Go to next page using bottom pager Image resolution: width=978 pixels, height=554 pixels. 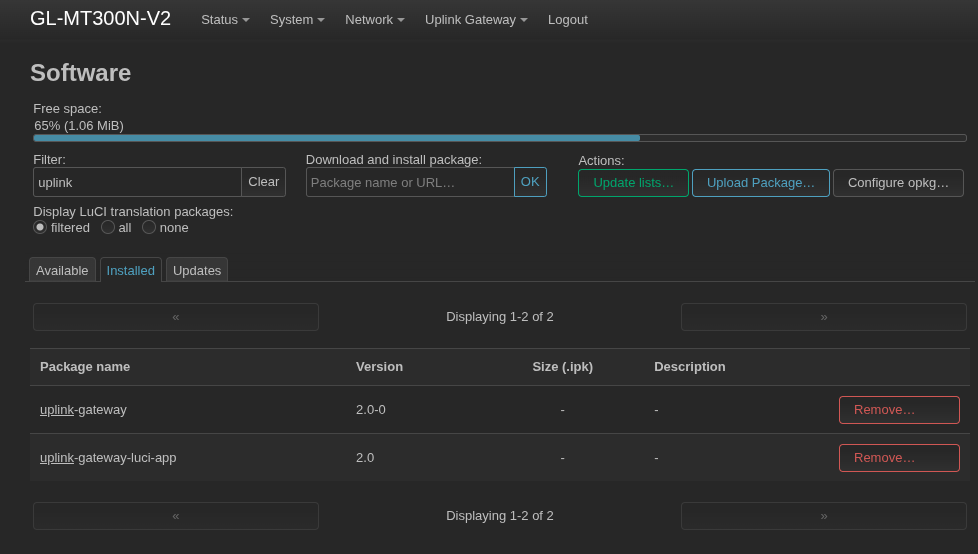[x=824, y=516]
